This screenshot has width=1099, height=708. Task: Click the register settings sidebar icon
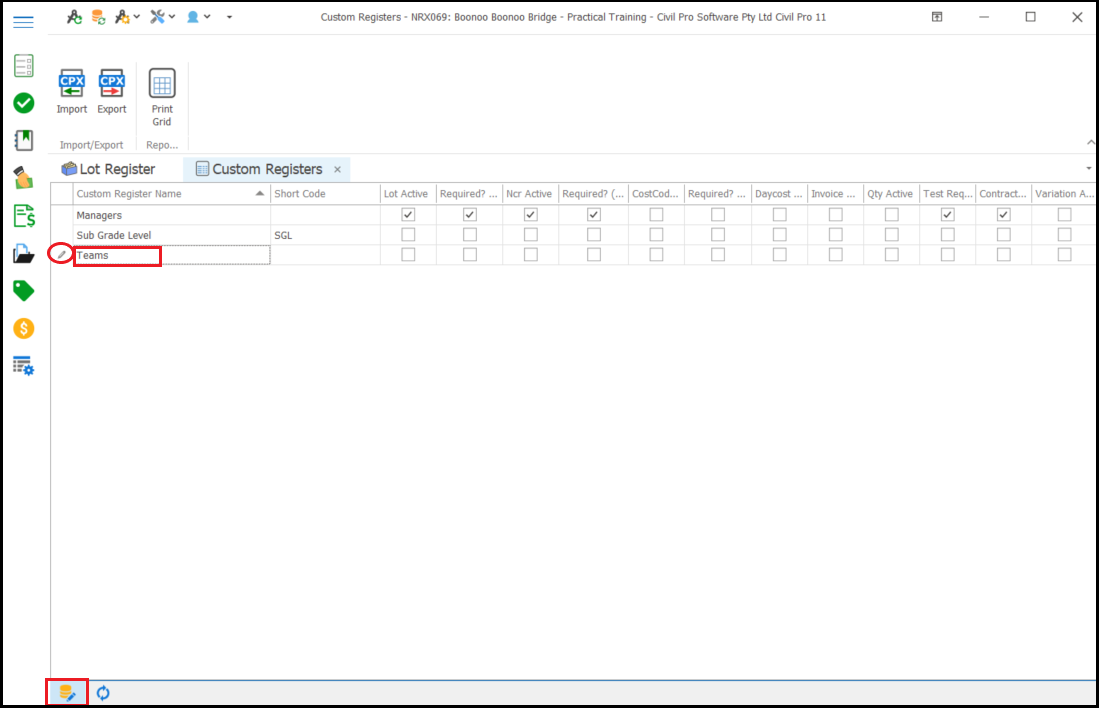coord(23,365)
